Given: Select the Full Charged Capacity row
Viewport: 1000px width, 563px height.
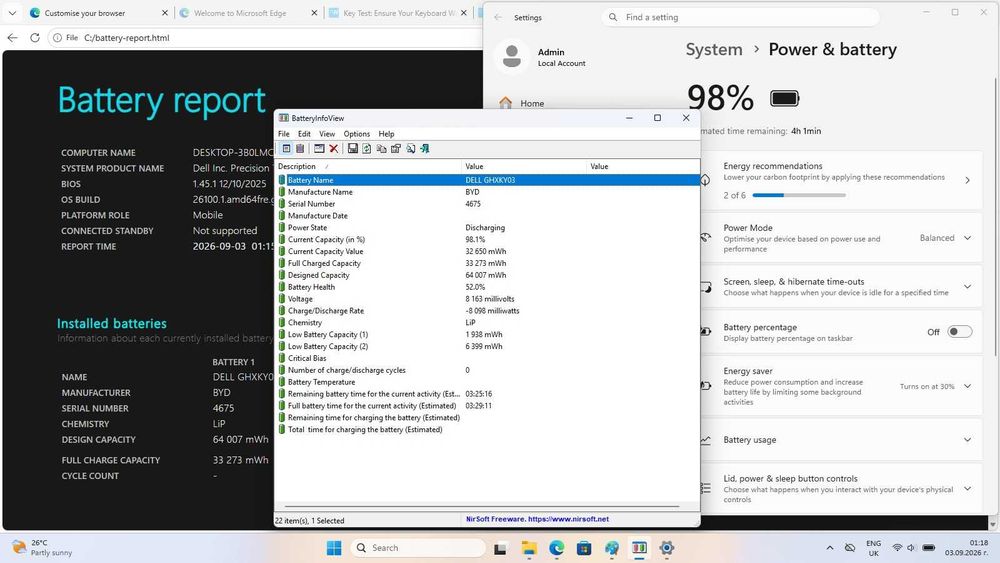Looking at the screenshot, I should click(488, 263).
